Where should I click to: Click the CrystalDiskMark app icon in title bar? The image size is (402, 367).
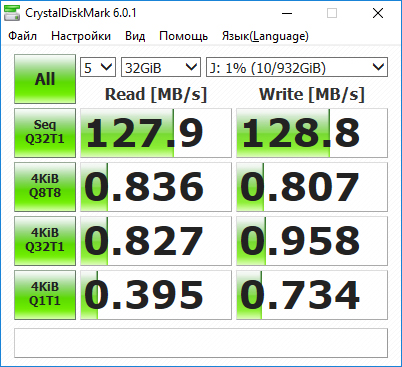click(12, 13)
